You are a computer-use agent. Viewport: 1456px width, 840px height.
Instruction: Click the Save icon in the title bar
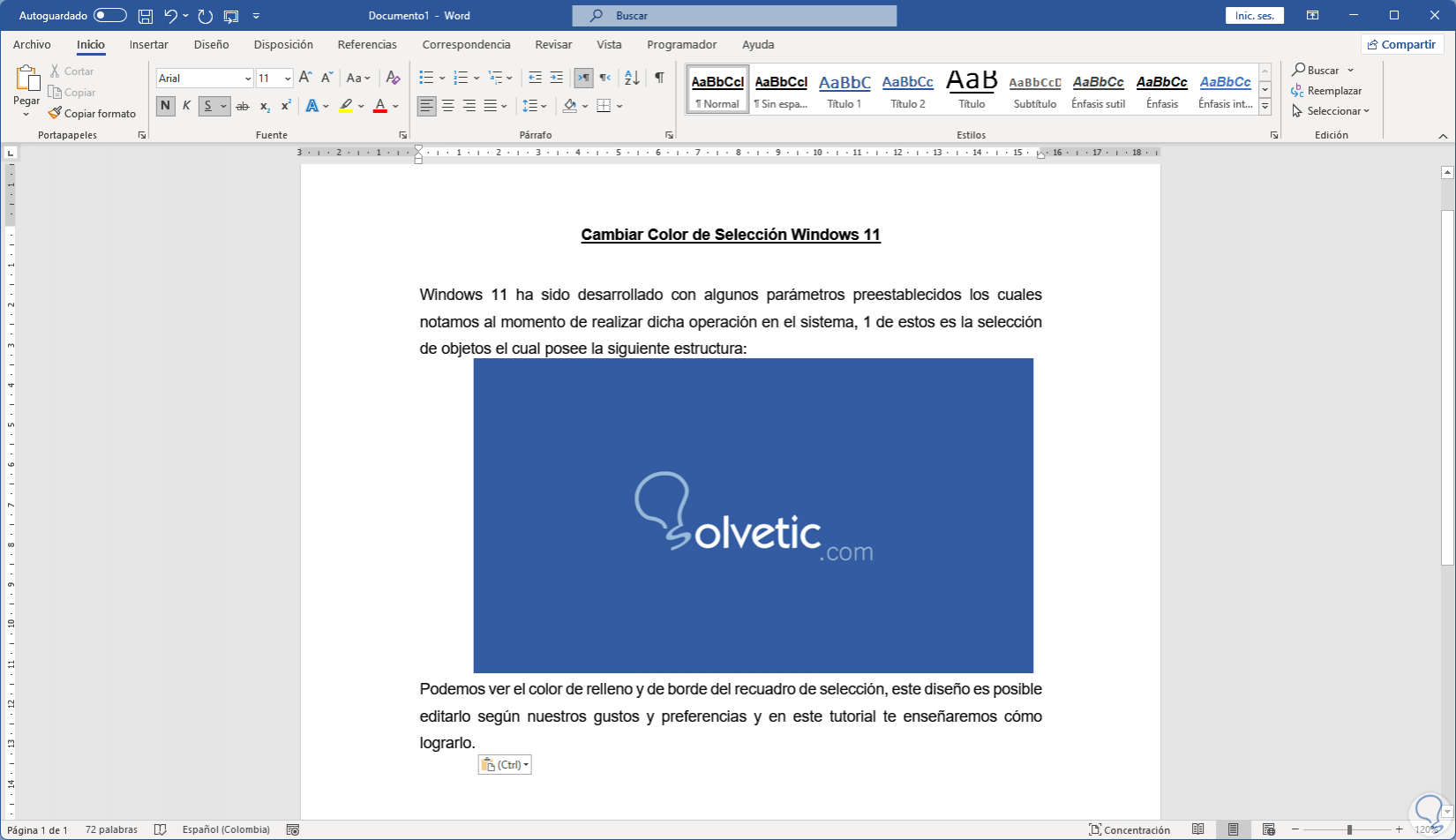pyautogui.click(x=146, y=16)
